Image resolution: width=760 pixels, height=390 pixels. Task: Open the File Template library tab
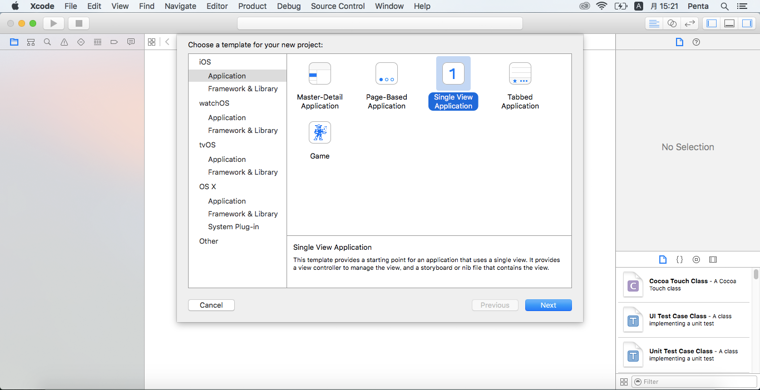point(663,260)
